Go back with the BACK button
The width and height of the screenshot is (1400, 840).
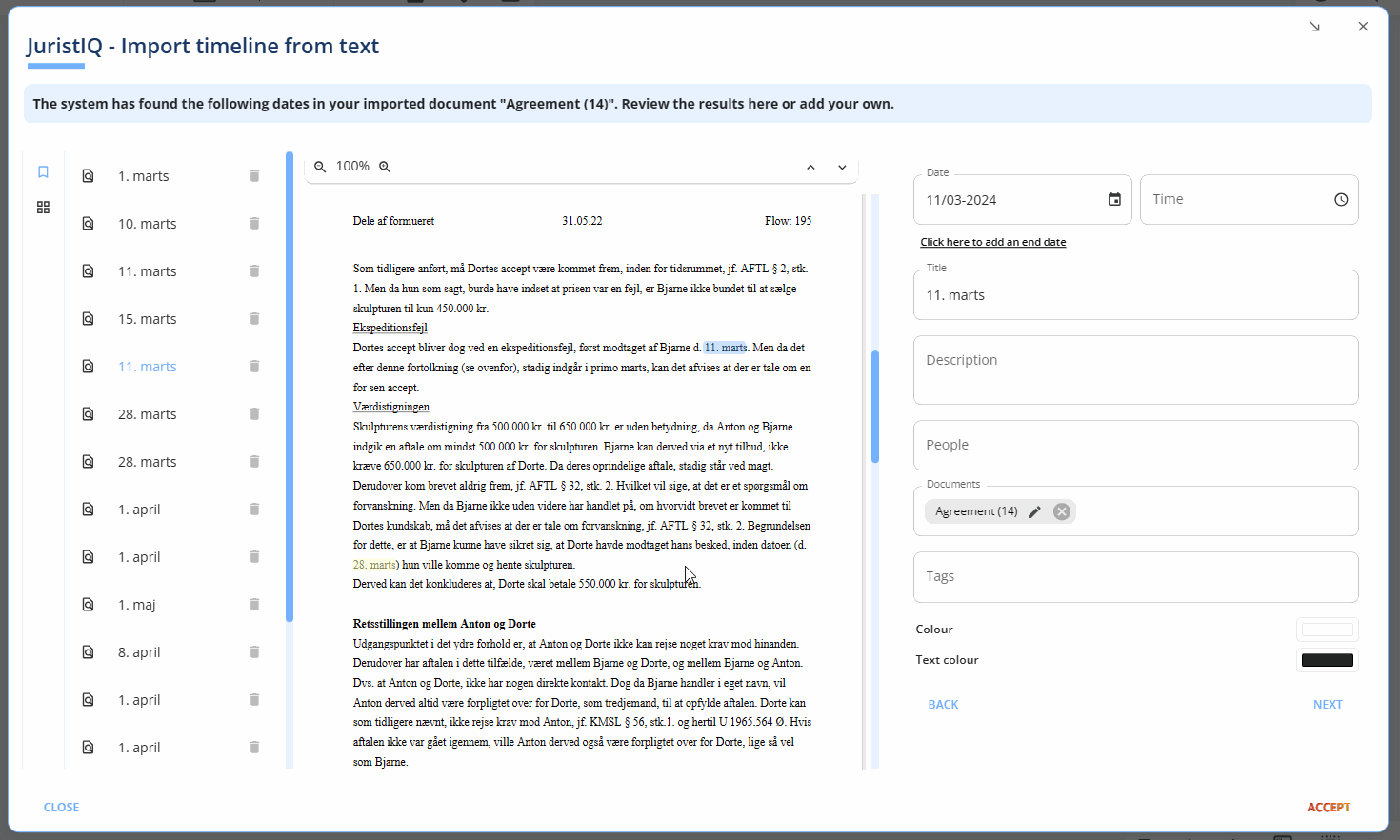point(943,705)
